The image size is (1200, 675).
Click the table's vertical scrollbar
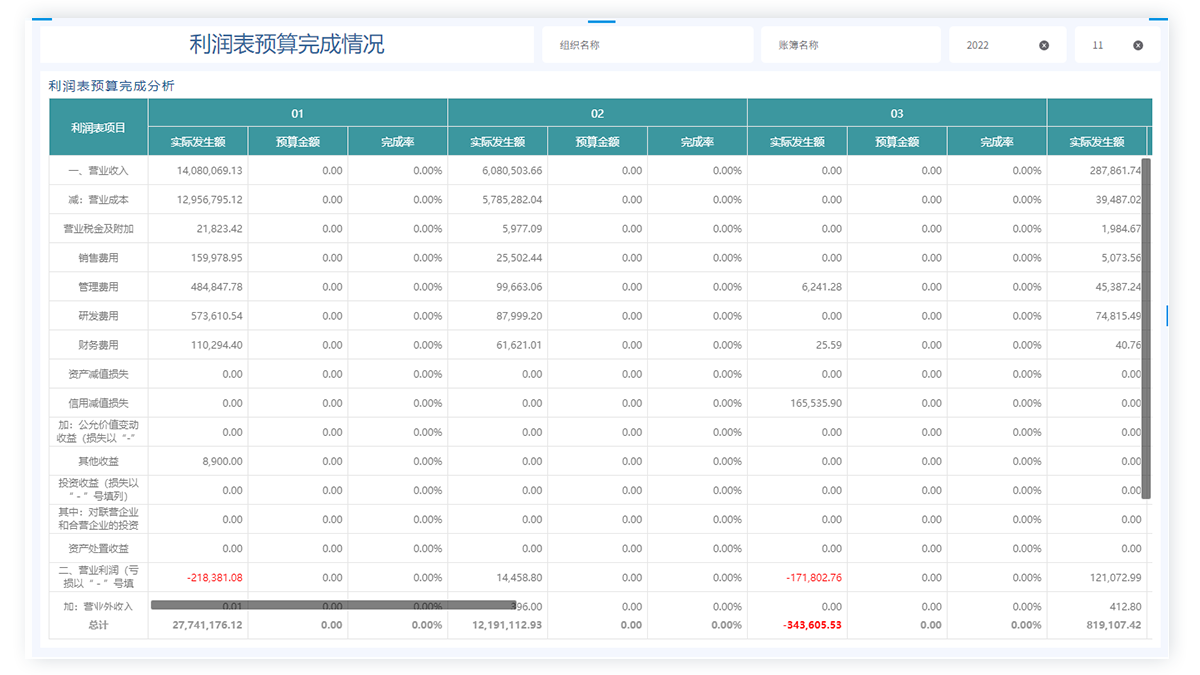click(x=1147, y=328)
